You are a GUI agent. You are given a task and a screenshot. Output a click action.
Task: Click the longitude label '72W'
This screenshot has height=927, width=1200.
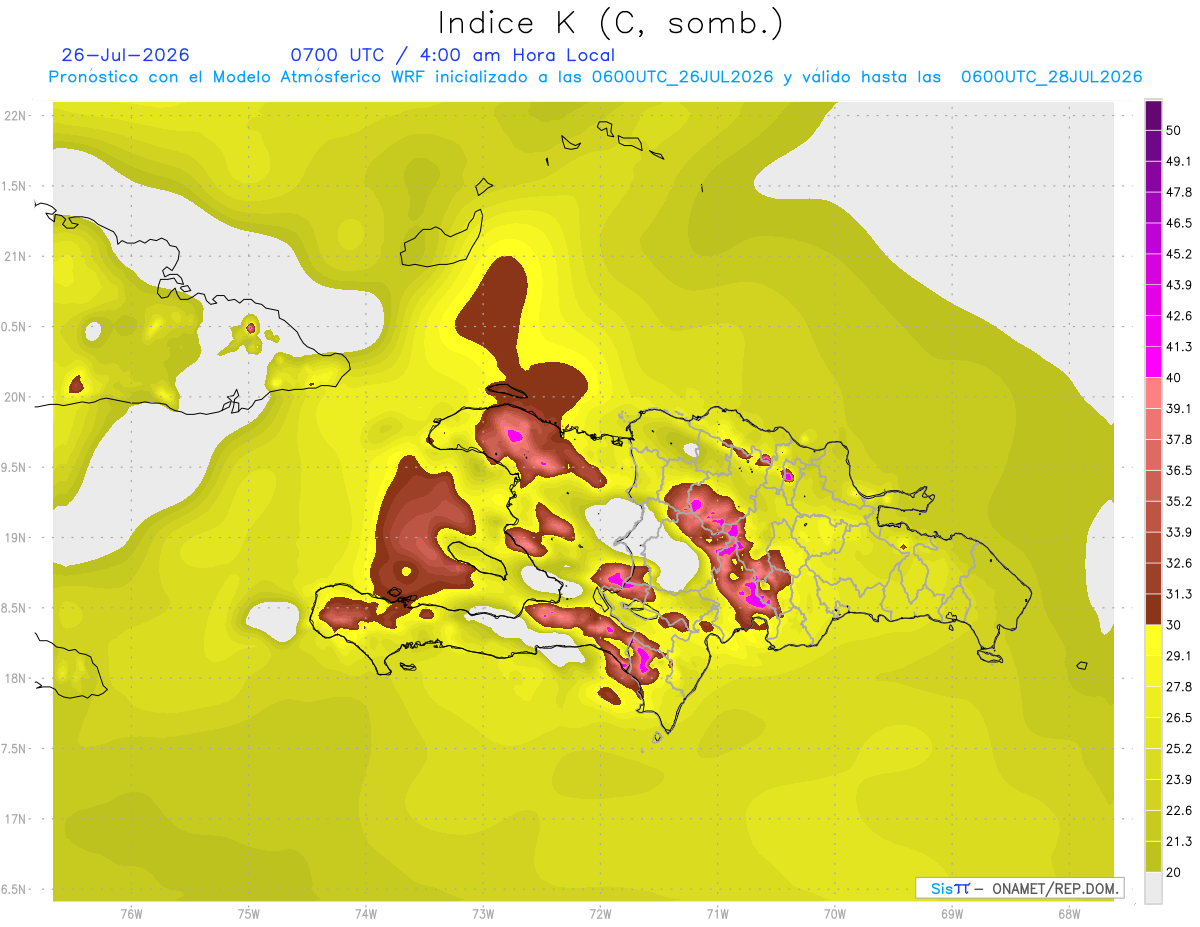click(600, 915)
